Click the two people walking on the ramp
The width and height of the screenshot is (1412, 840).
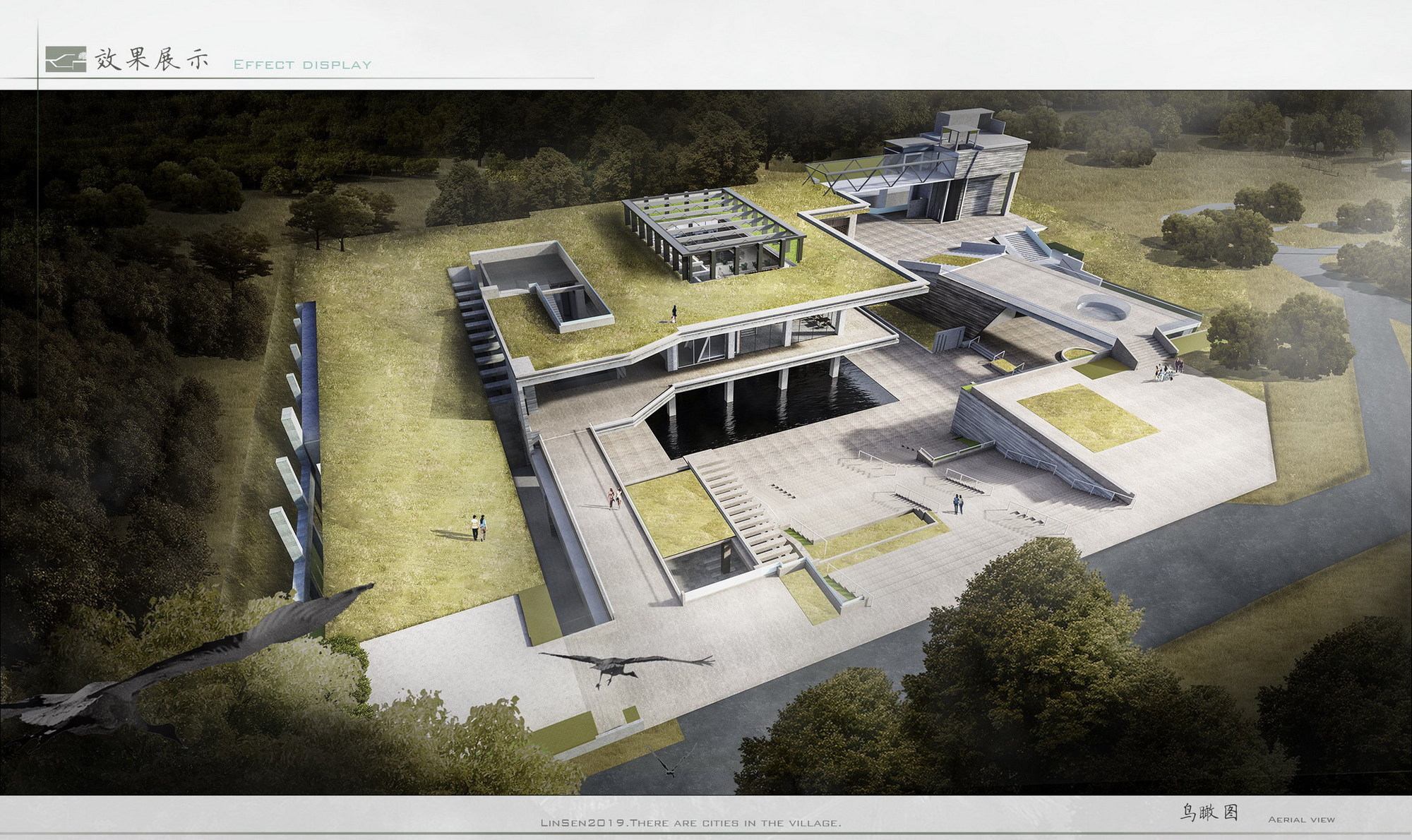(x=614, y=498)
